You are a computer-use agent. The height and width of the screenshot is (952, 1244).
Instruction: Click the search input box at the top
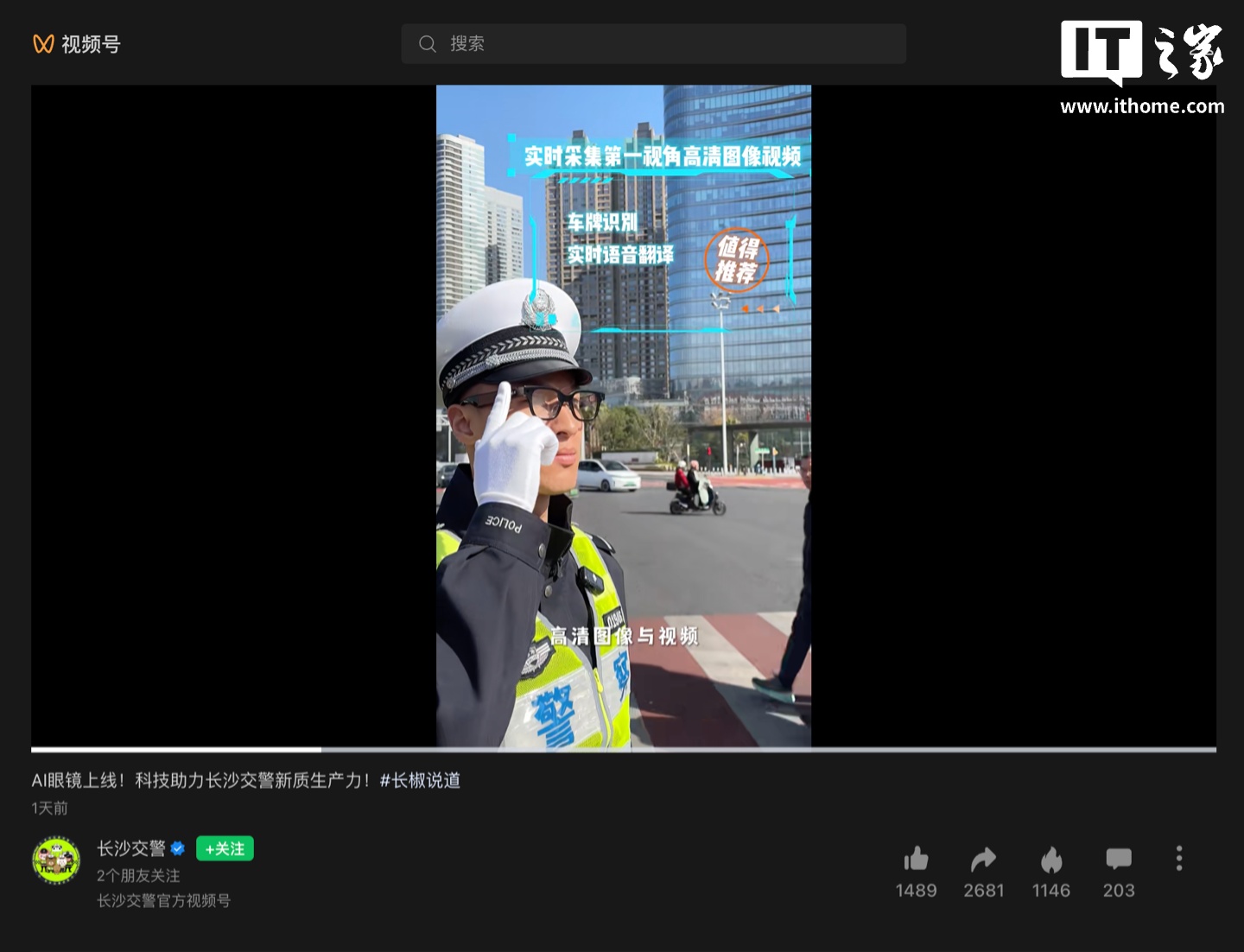tap(653, 44)
